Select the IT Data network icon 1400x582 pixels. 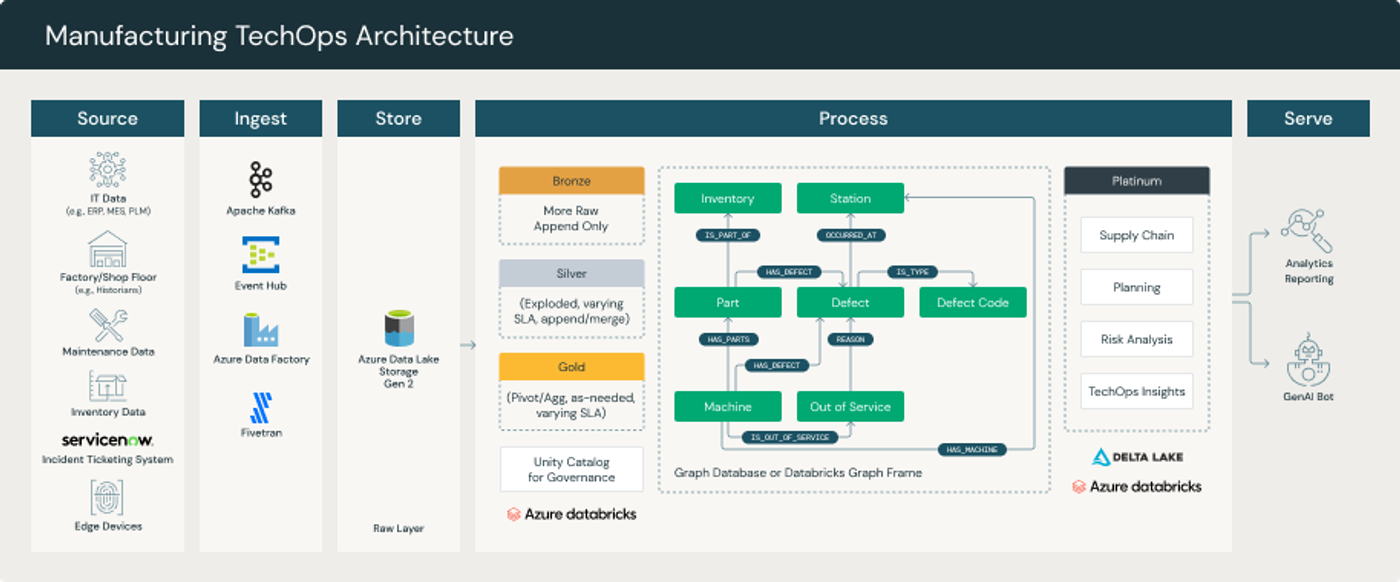click(108, 171)
